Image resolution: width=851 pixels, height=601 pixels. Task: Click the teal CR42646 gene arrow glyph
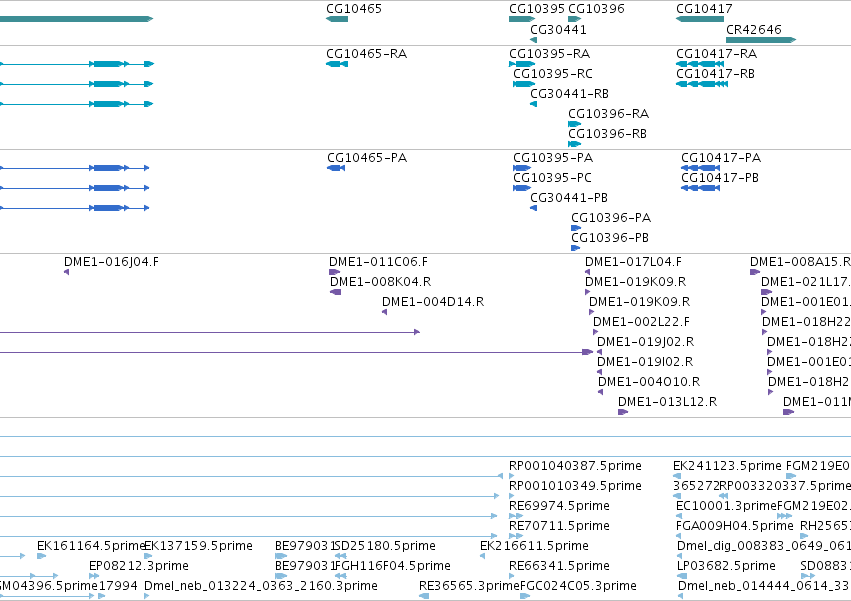coord(761,40)
